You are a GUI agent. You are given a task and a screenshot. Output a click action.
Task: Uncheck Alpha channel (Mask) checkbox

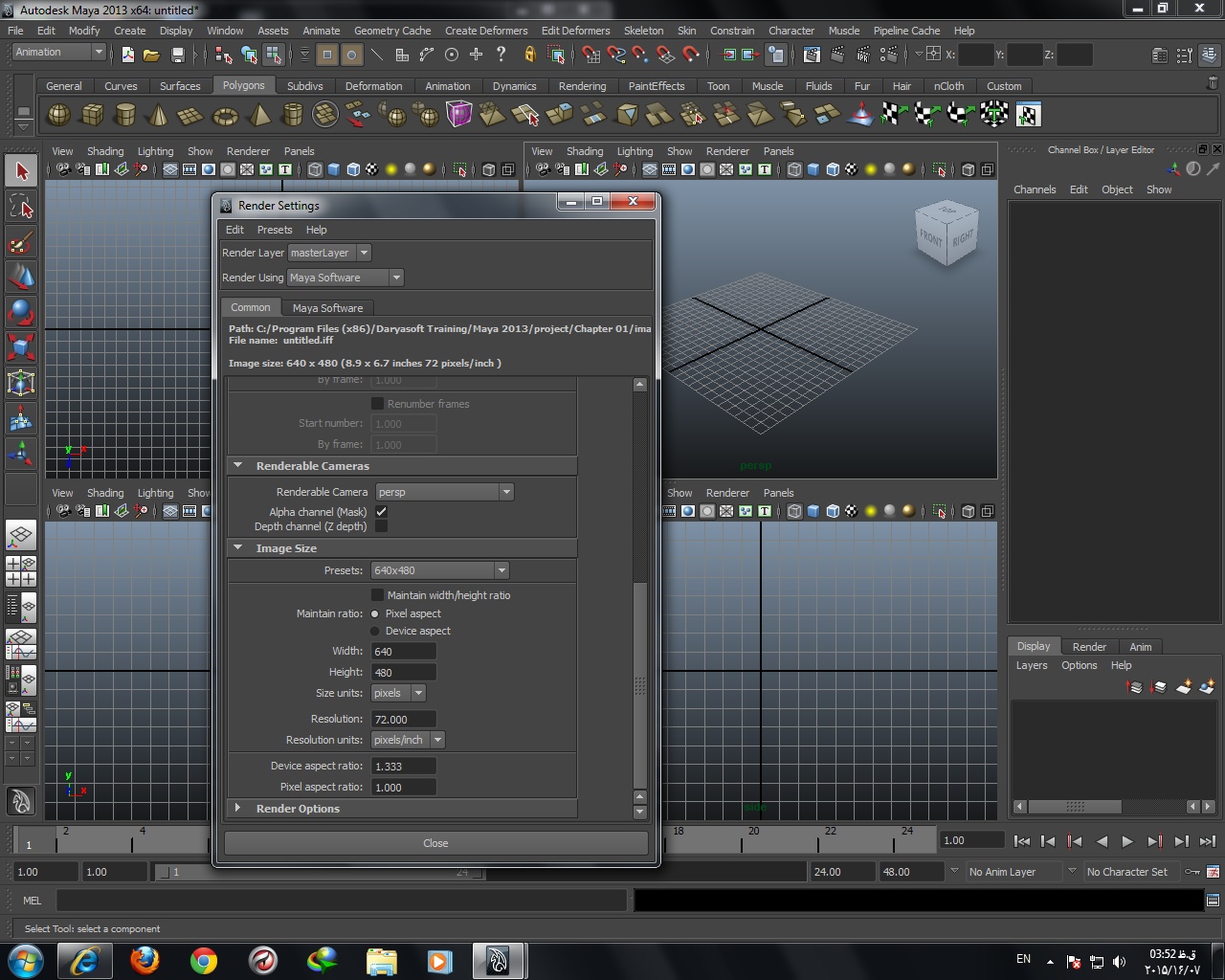click(381, 512)
